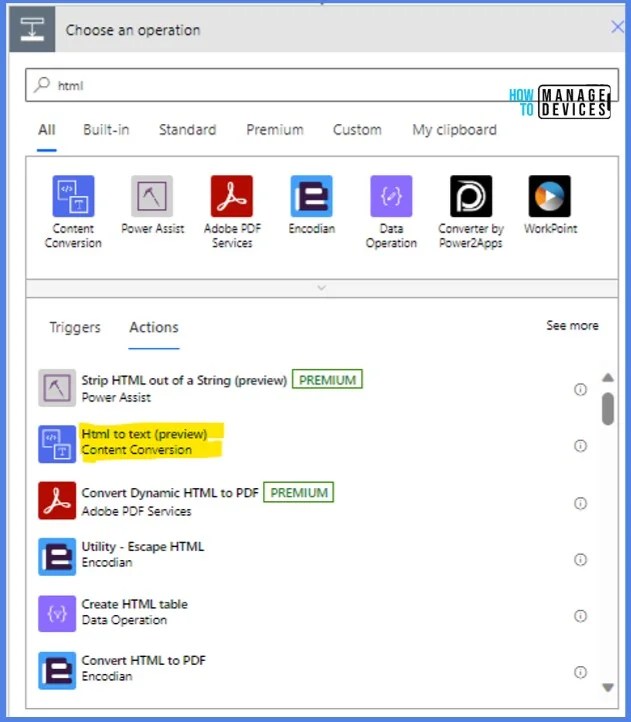Select the Adobe PDF Services connector icon
The image size is (631, 722).
(x=232, y=196)
